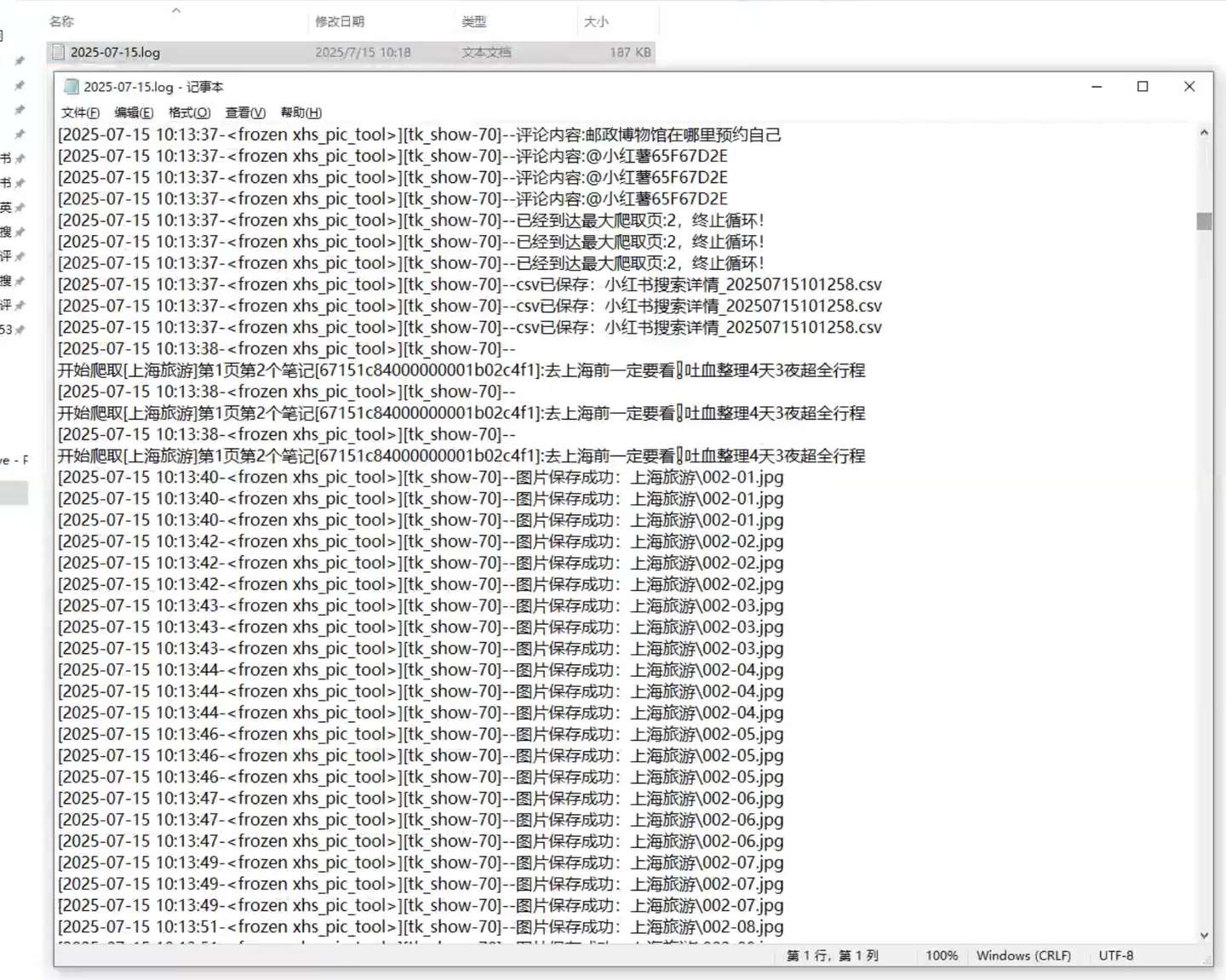The image size is (1226, 980).
Task: Click the scrollbar up arrow in Notepad
Action: [1203, 133]
